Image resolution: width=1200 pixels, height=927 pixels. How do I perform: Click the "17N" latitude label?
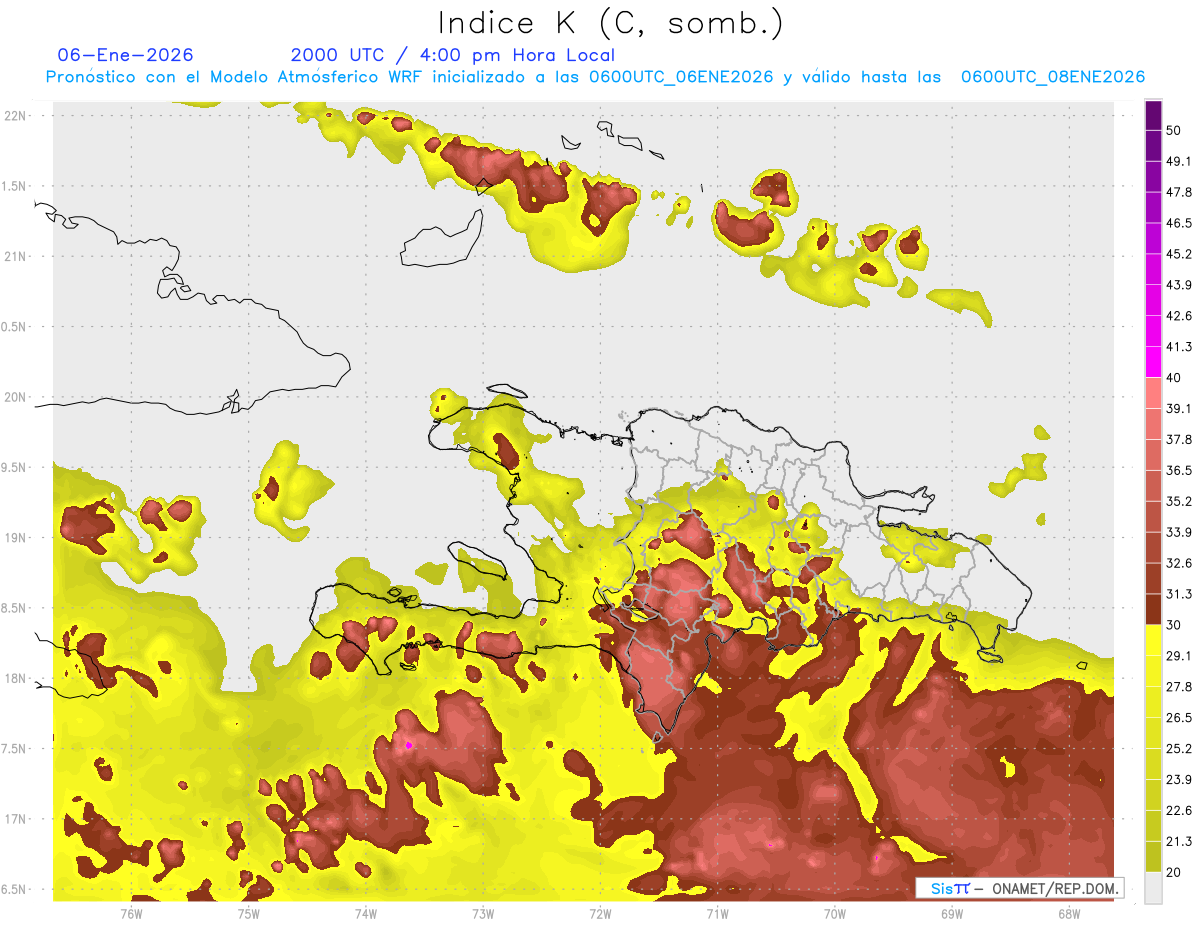[x=16, y=820]
